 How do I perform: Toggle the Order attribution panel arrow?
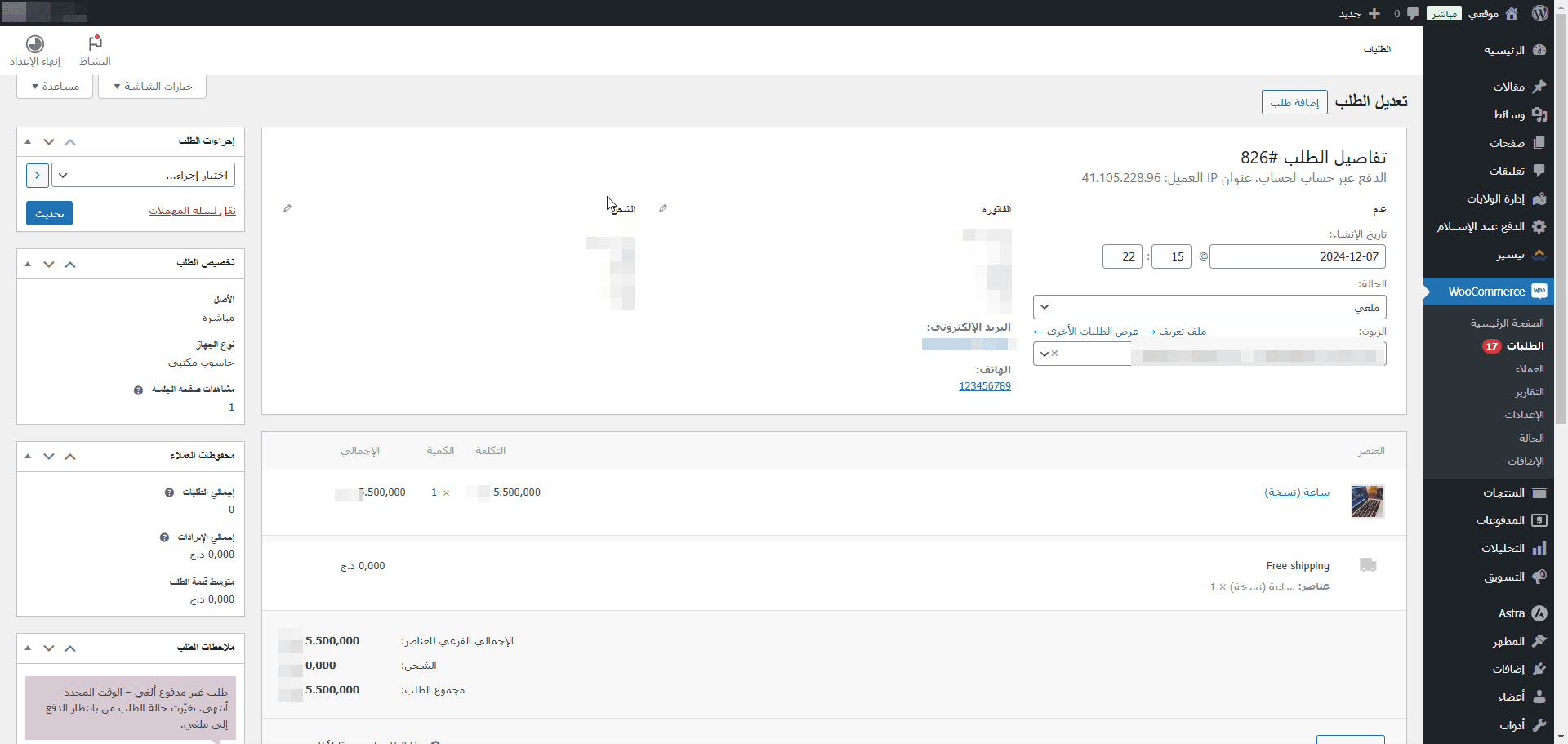(28, 264)
